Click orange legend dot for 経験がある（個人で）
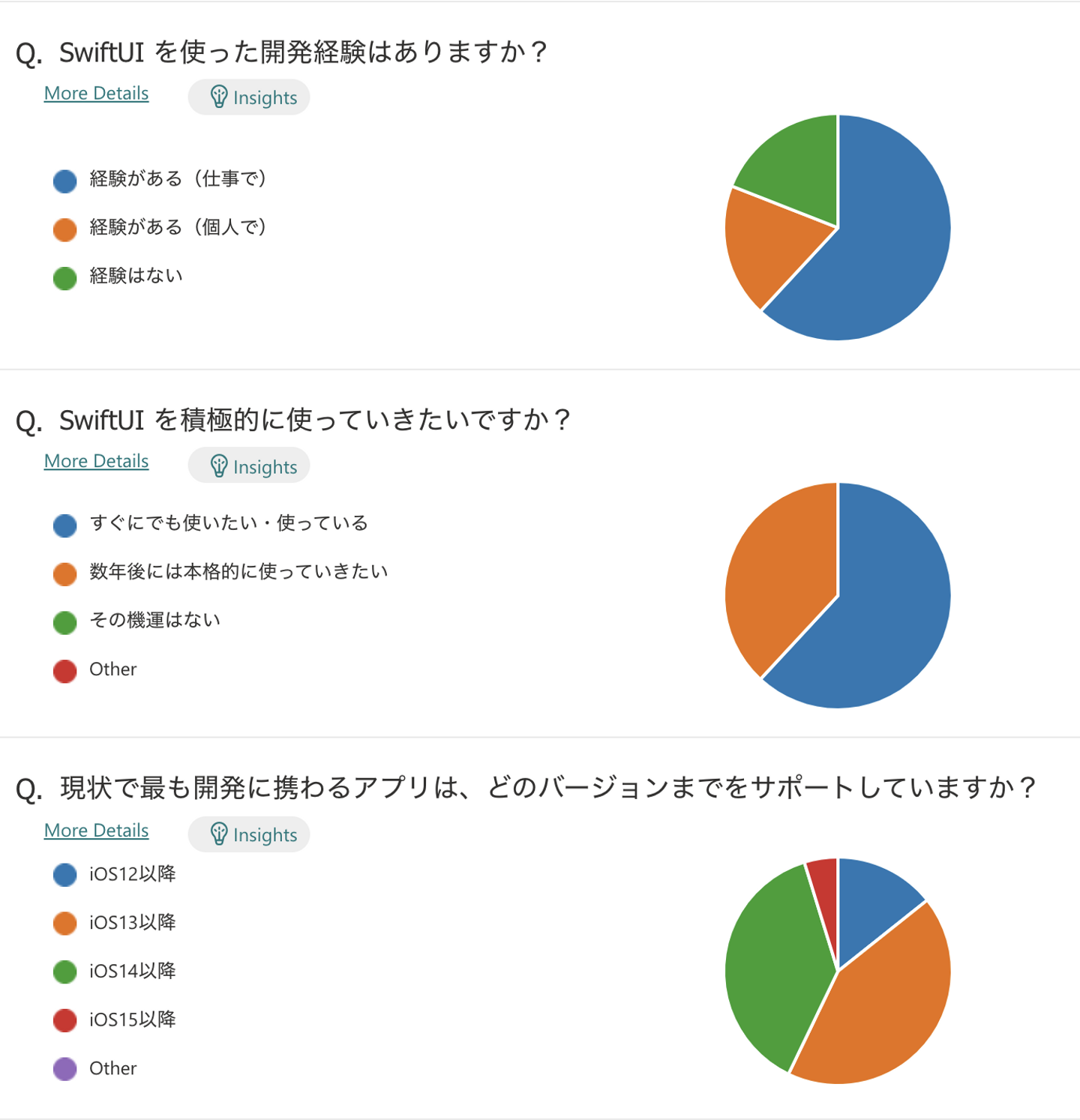 [x=65, y=229]
